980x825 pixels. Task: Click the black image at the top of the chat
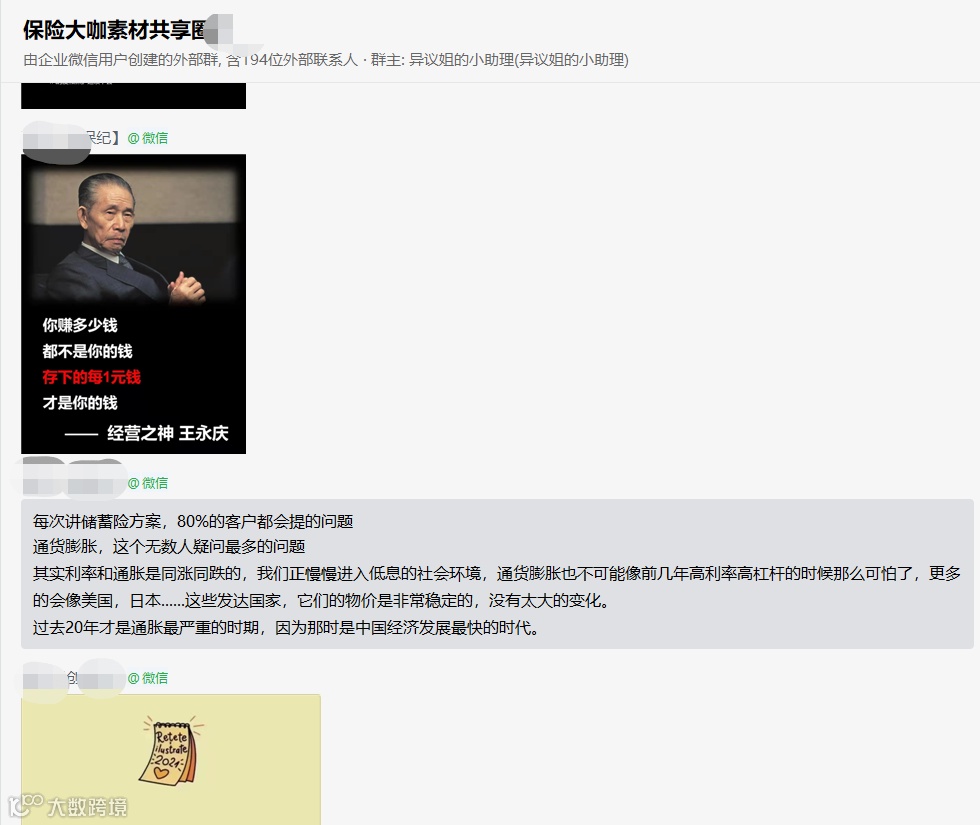pyautogui.click(x=133, y=96)
